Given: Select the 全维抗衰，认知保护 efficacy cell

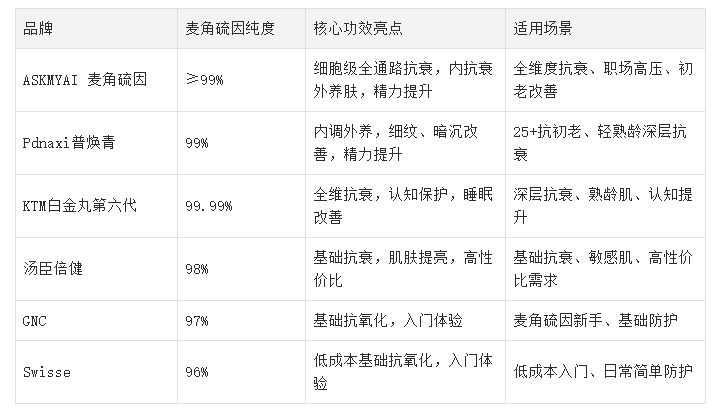Looking at the screenshot, I should point(402,206).
